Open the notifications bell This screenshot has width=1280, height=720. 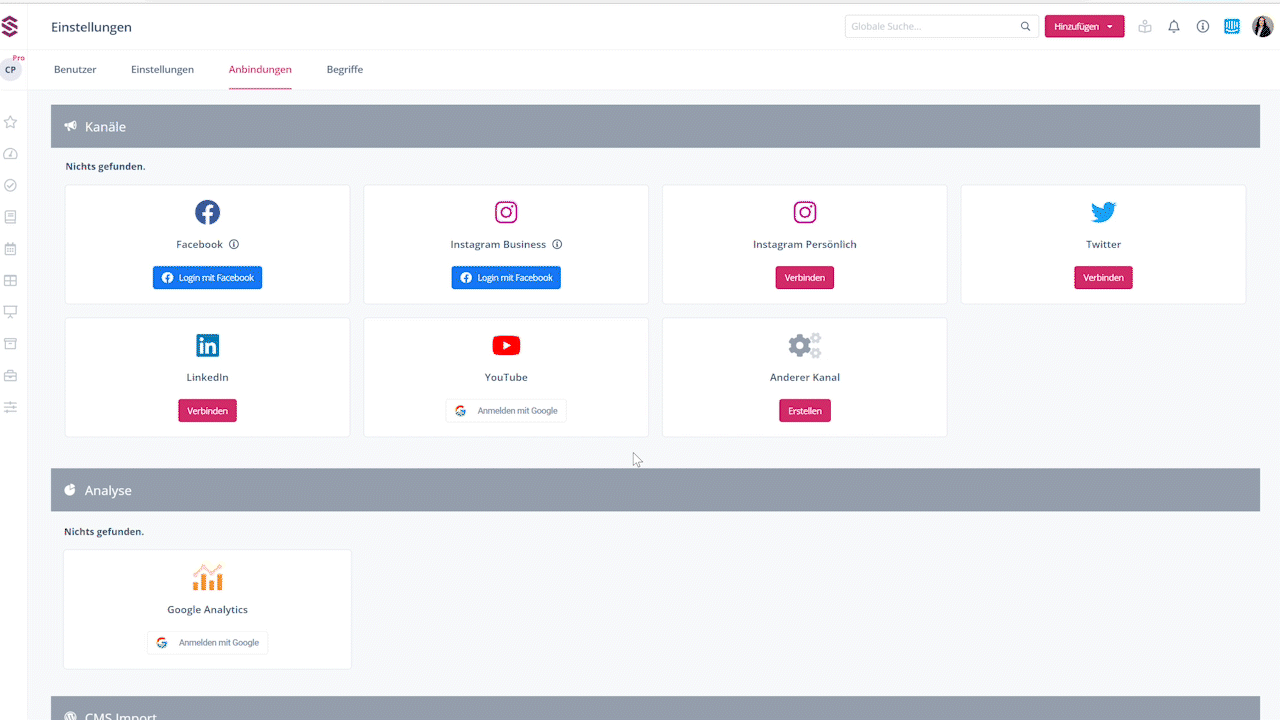[1174, 27]
